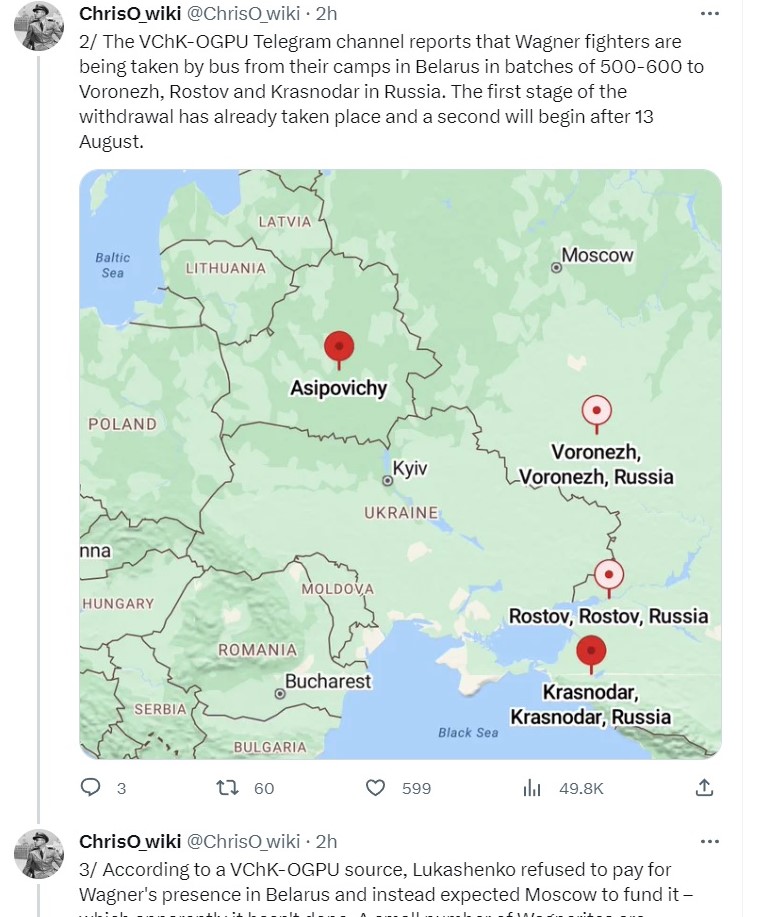Click the Voronezh map pin
The height and width of the screenshot is (917, 778).
pyautogui.click(x=596, y=411)
